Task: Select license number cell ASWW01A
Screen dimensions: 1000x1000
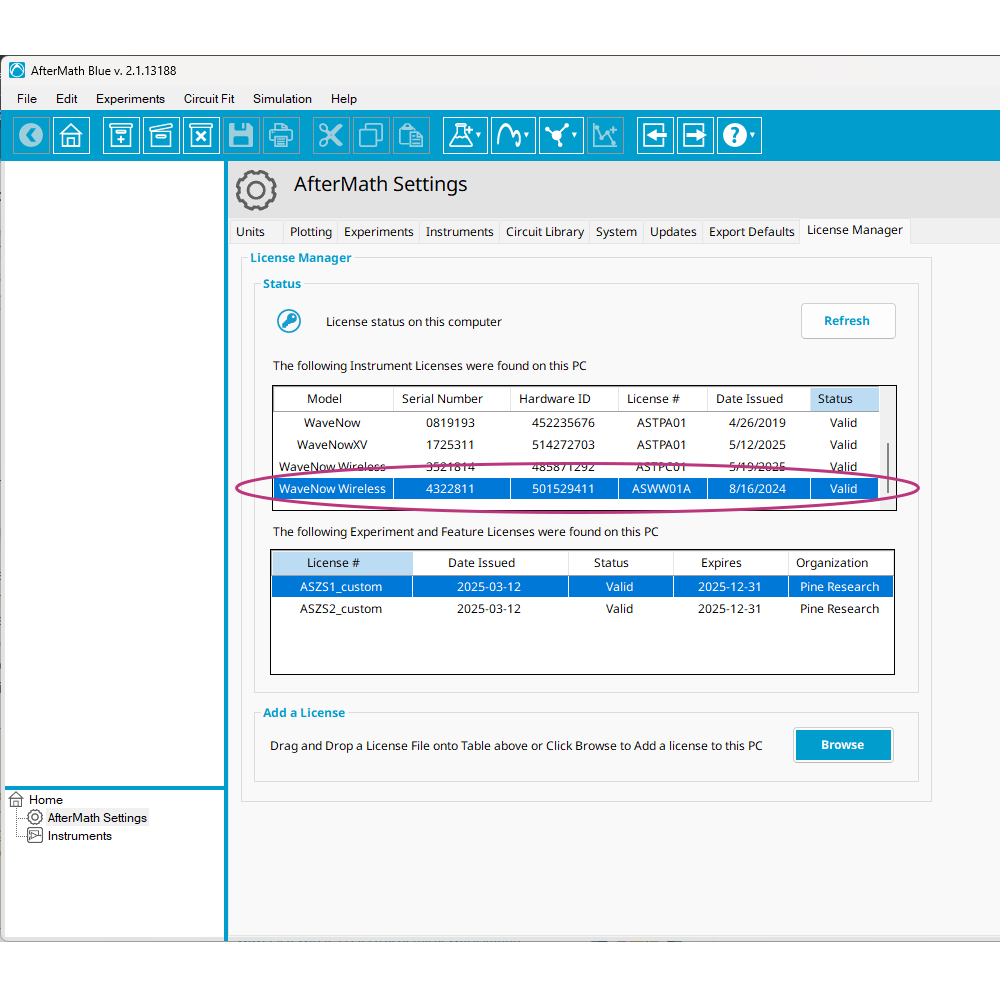Action: [661, 489]
